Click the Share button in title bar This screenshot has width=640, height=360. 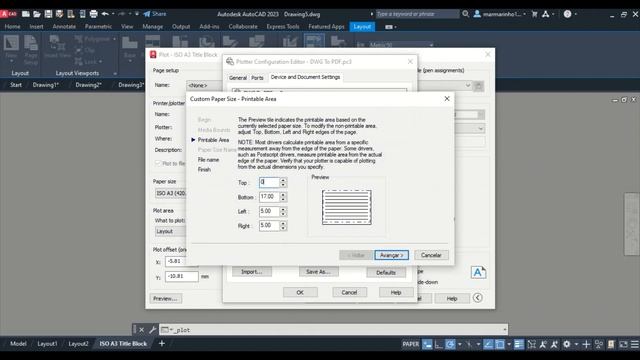click(x=155, y=14)
